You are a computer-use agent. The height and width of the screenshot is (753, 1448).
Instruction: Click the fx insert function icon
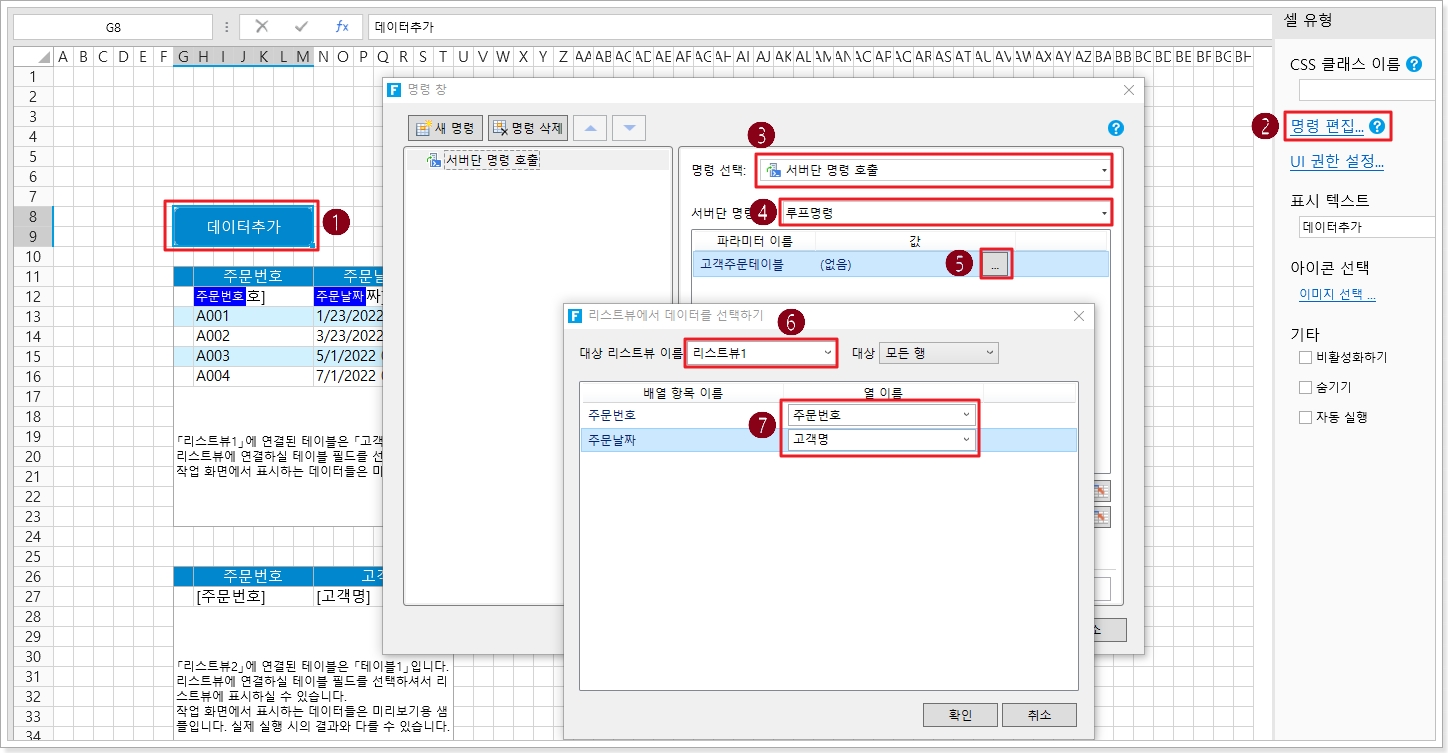pos(342,27)
